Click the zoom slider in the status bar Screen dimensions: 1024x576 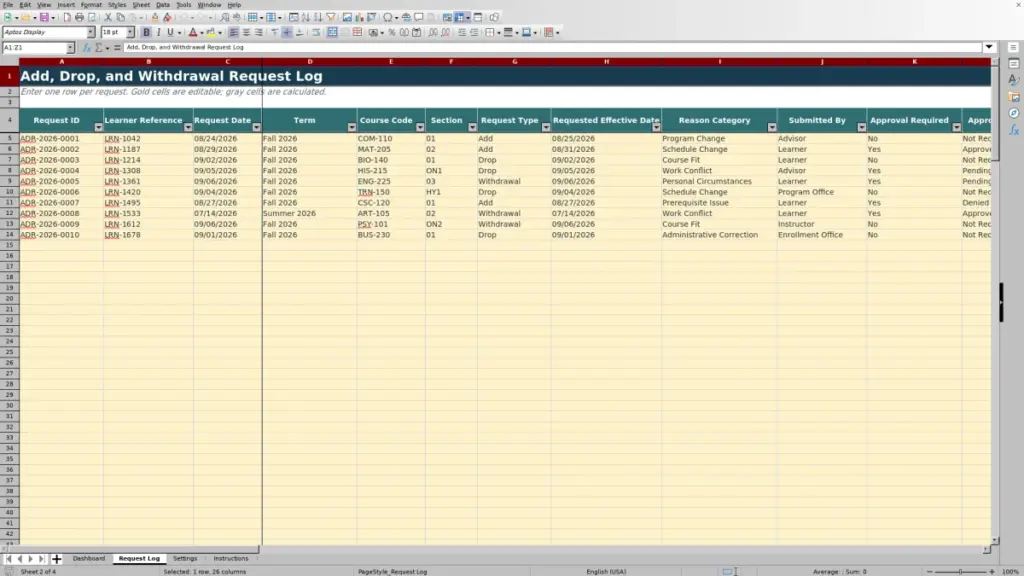pyautogui.click(x=960, y=571)
